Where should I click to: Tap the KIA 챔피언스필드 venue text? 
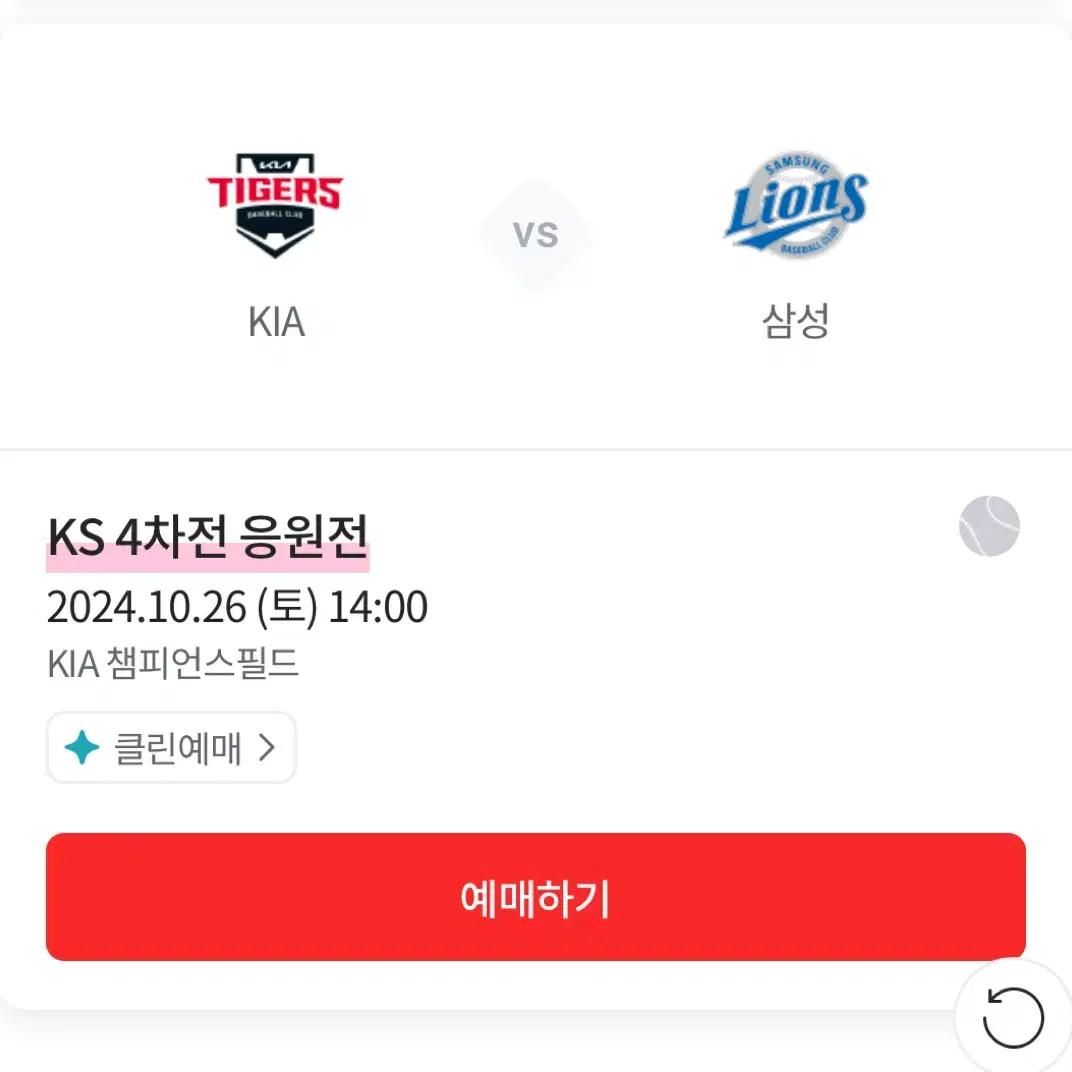pyautogui.click(x=173, y=663)
